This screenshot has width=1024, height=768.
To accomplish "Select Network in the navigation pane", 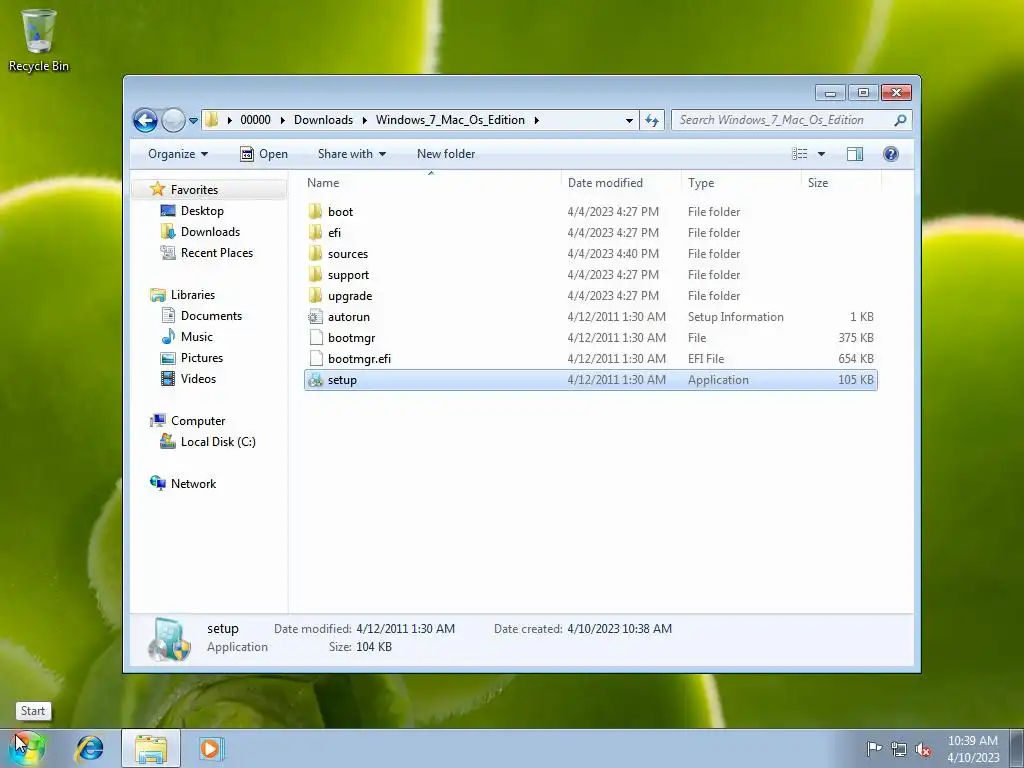I will tap(193, 484).
